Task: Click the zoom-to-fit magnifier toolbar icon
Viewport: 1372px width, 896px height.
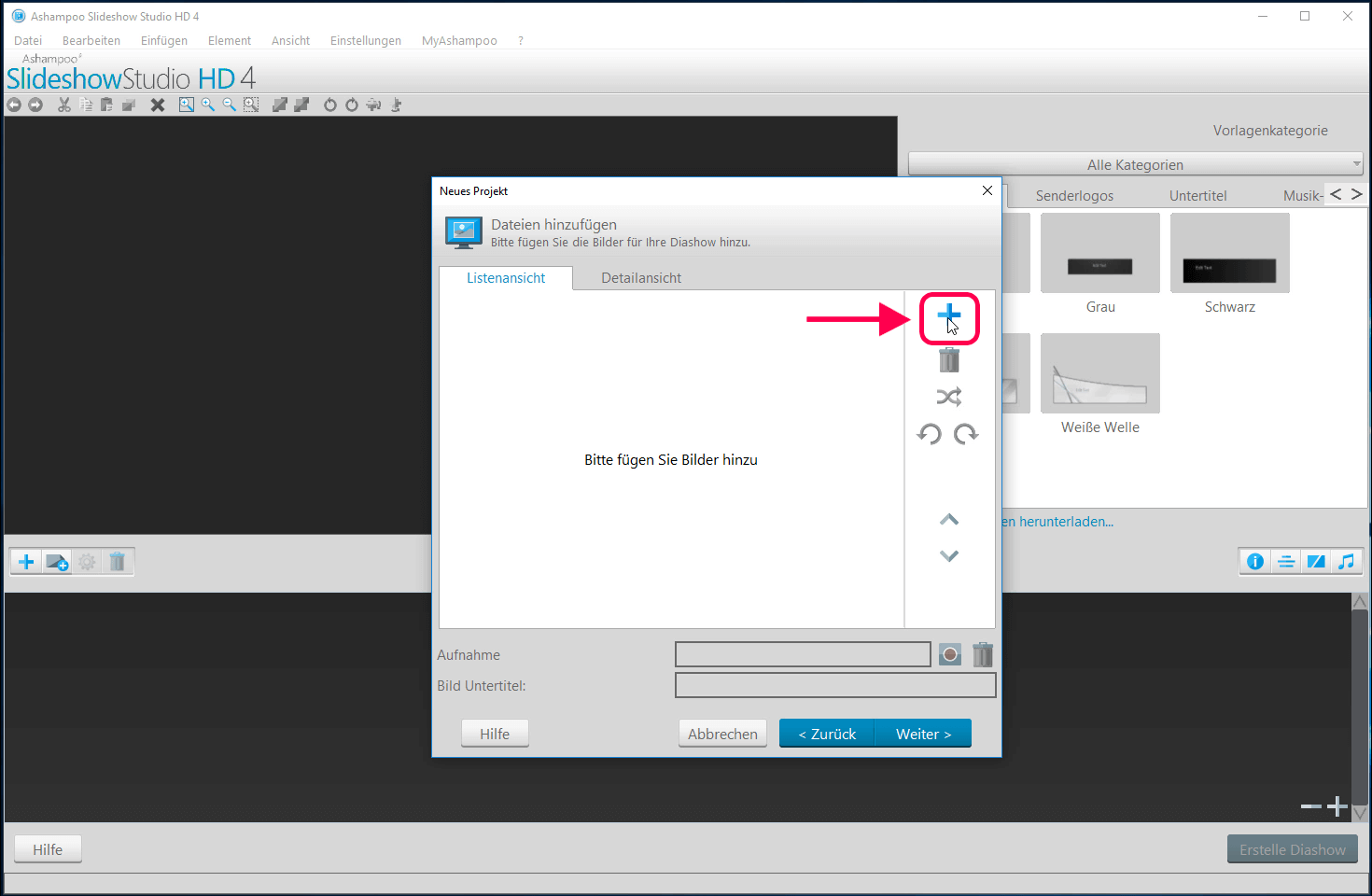Action: click(187, 105)
